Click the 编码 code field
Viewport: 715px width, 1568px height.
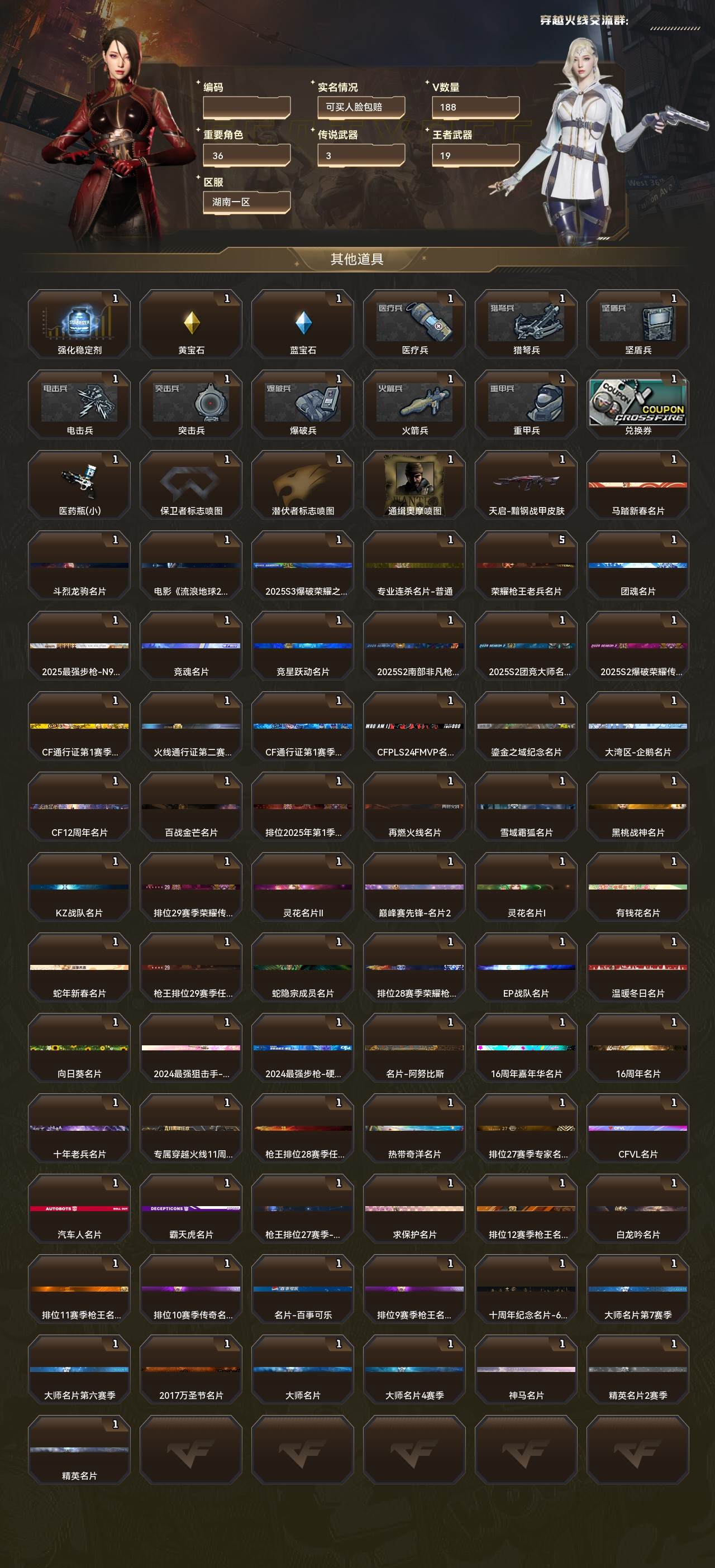click(247, 107)
